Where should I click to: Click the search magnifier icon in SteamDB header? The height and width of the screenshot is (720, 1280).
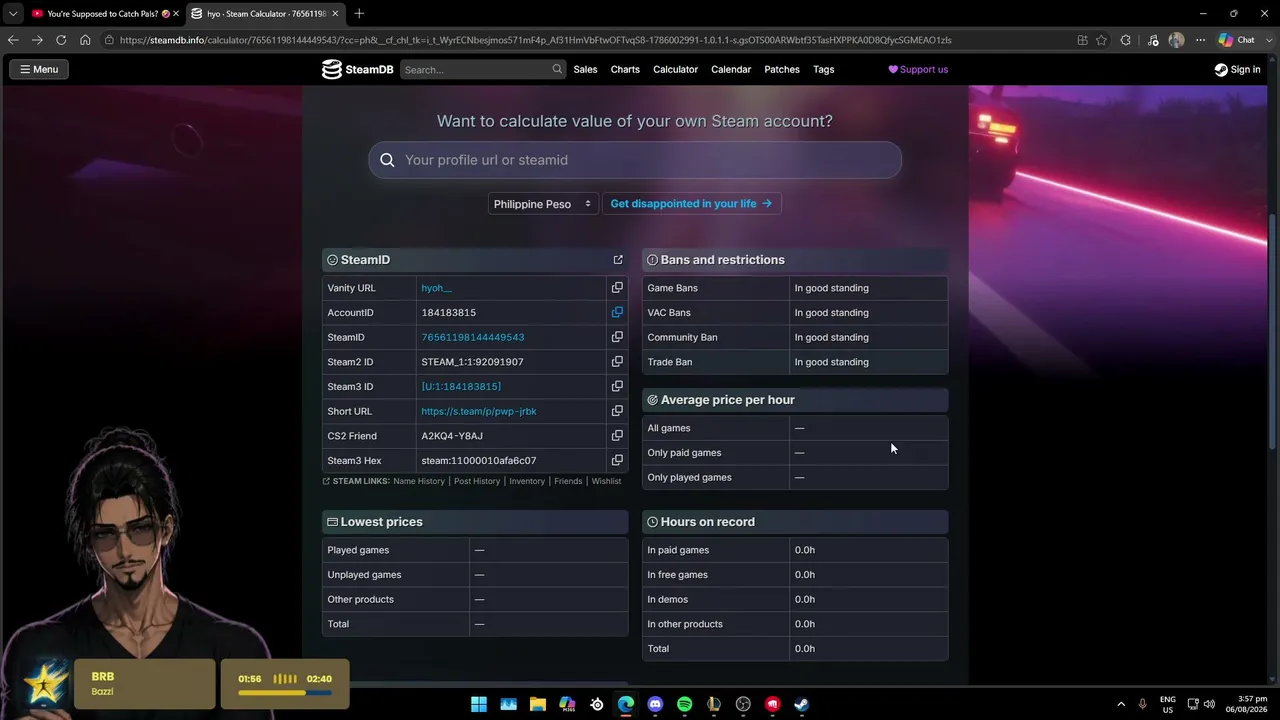(x=557, y=69)
